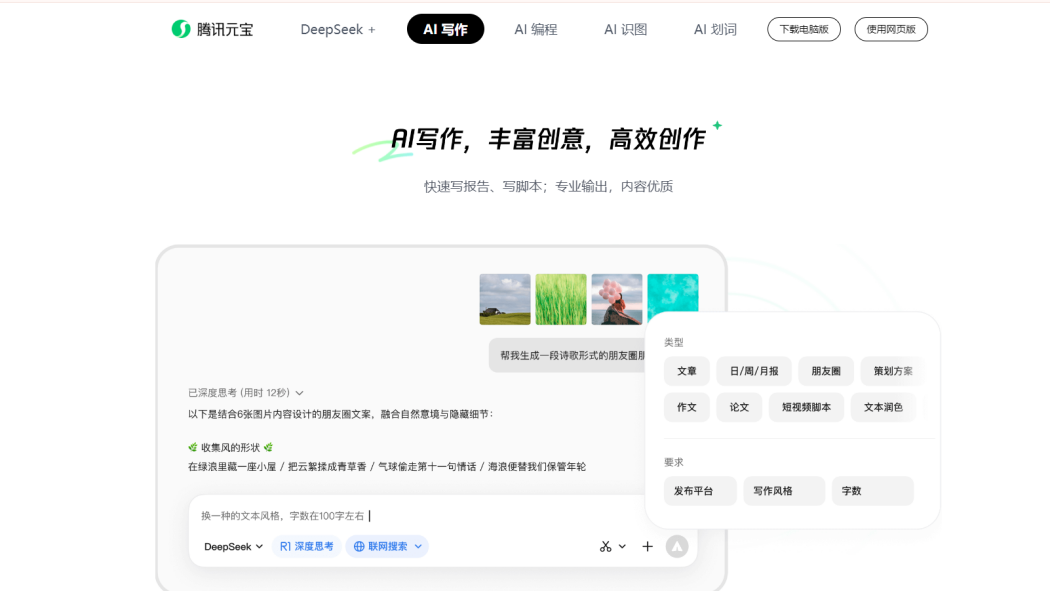Viewport: 1050px width, 591px height.
Task: Click the R1 icon in 深度思考
Action: coord(285,546)
